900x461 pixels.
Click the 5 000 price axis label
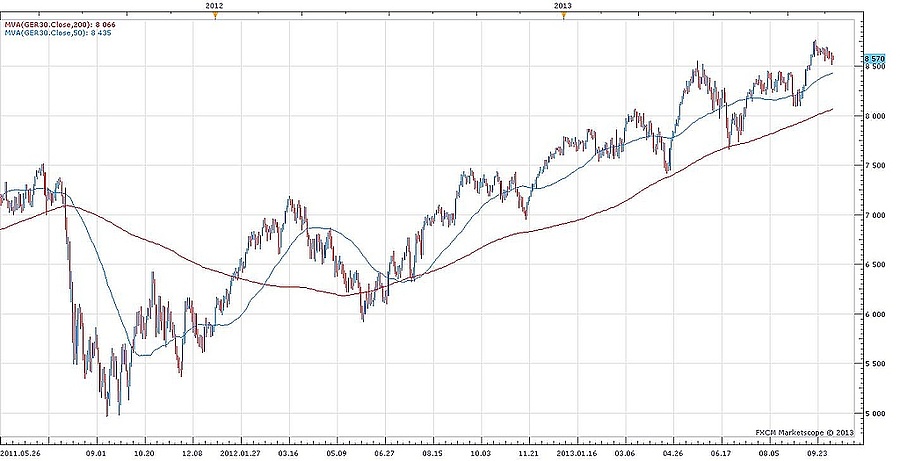click(875, 413)
